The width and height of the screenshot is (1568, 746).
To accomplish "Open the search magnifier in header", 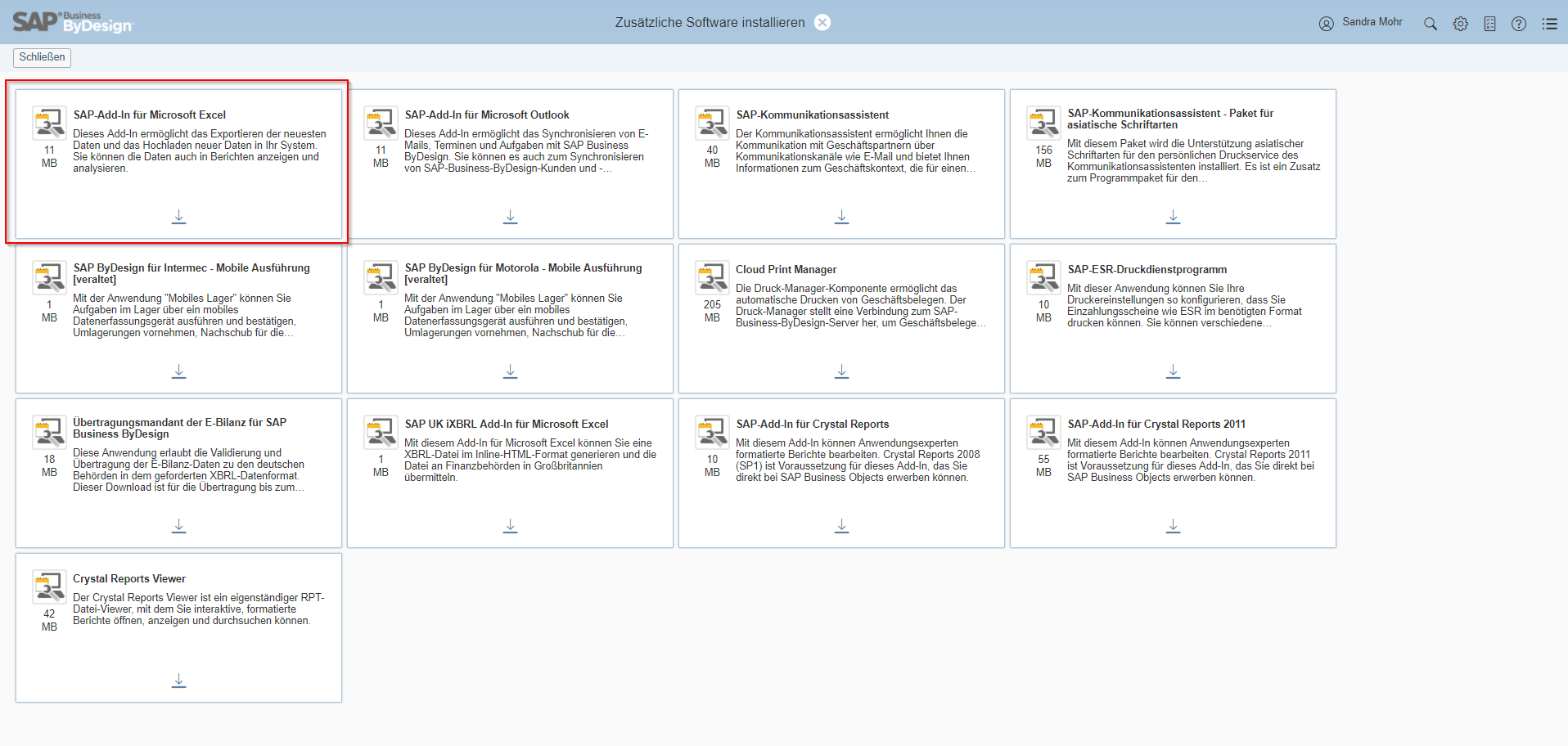I will point(1431,24).
